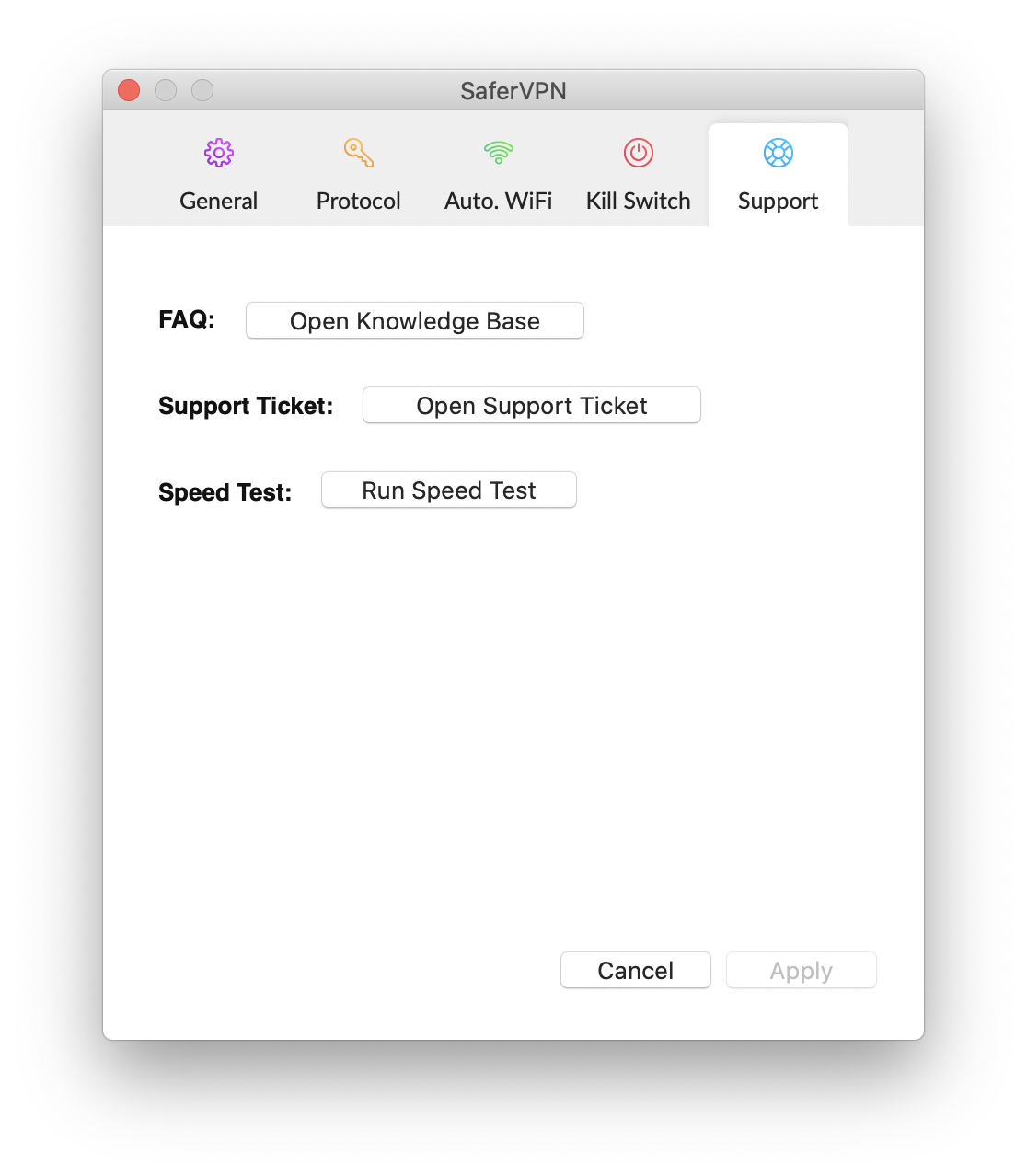Open the red Kill Switch power icon
The width and height of the screenshot is (1027, 1176).
639,153
